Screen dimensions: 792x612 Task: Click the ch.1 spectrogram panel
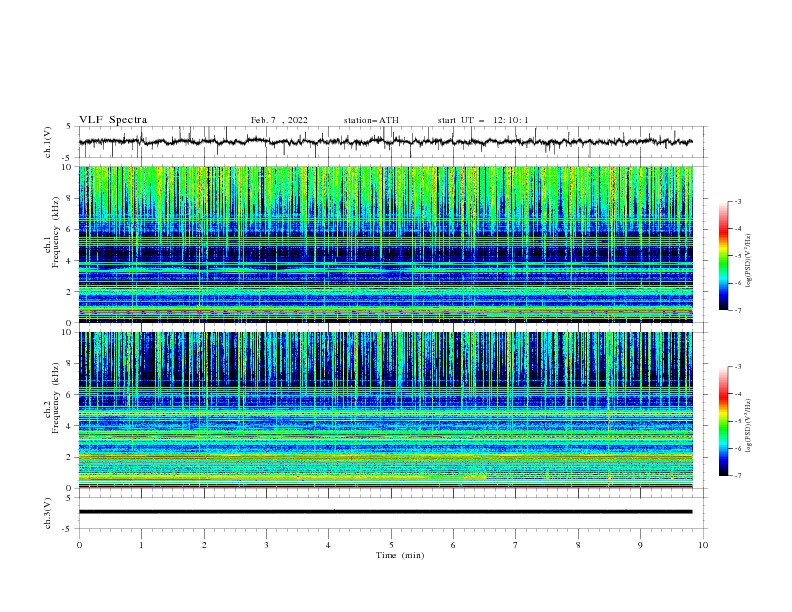[x=386, y=244]
